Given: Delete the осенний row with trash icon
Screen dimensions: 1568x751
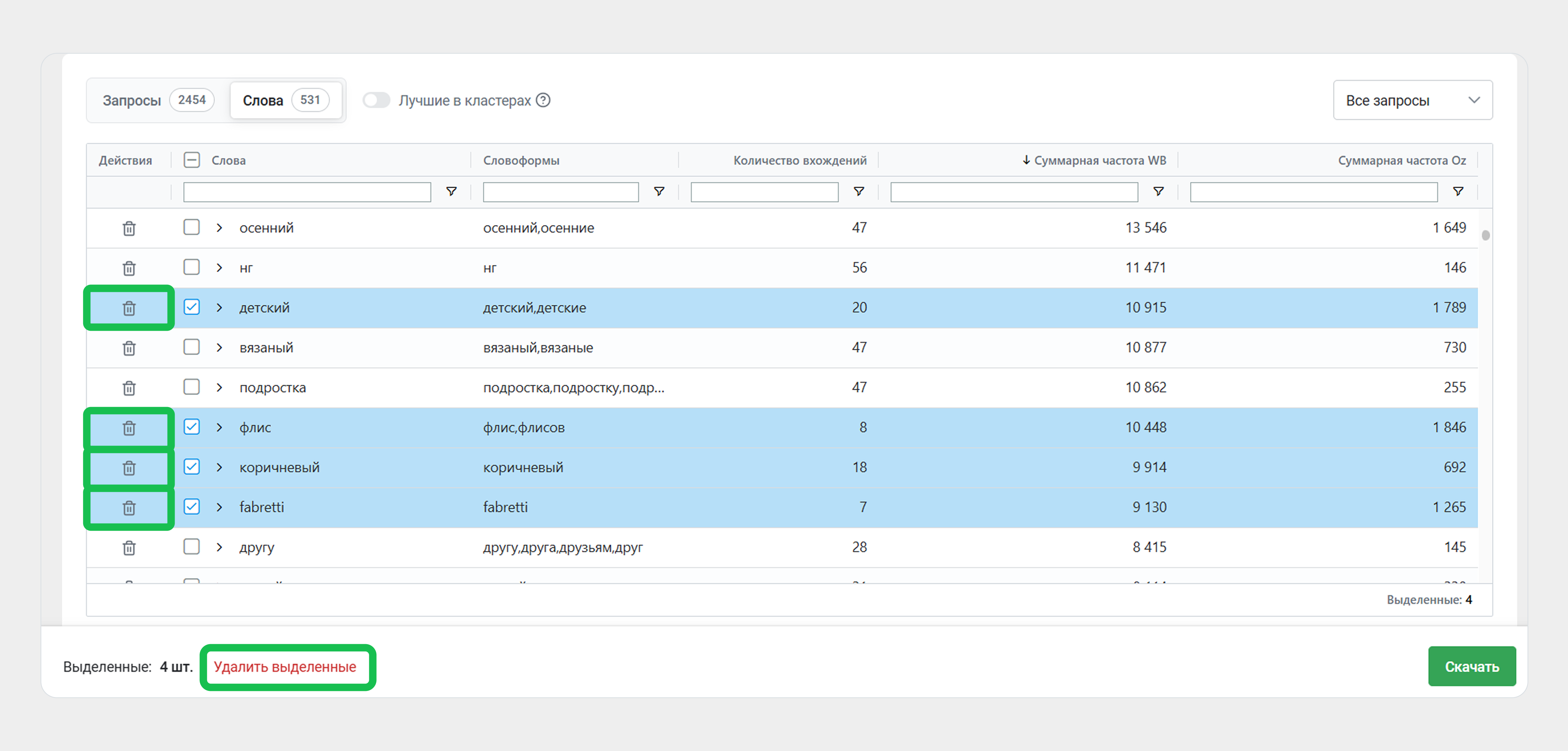Looking at the screenshot, I should 129,229.
